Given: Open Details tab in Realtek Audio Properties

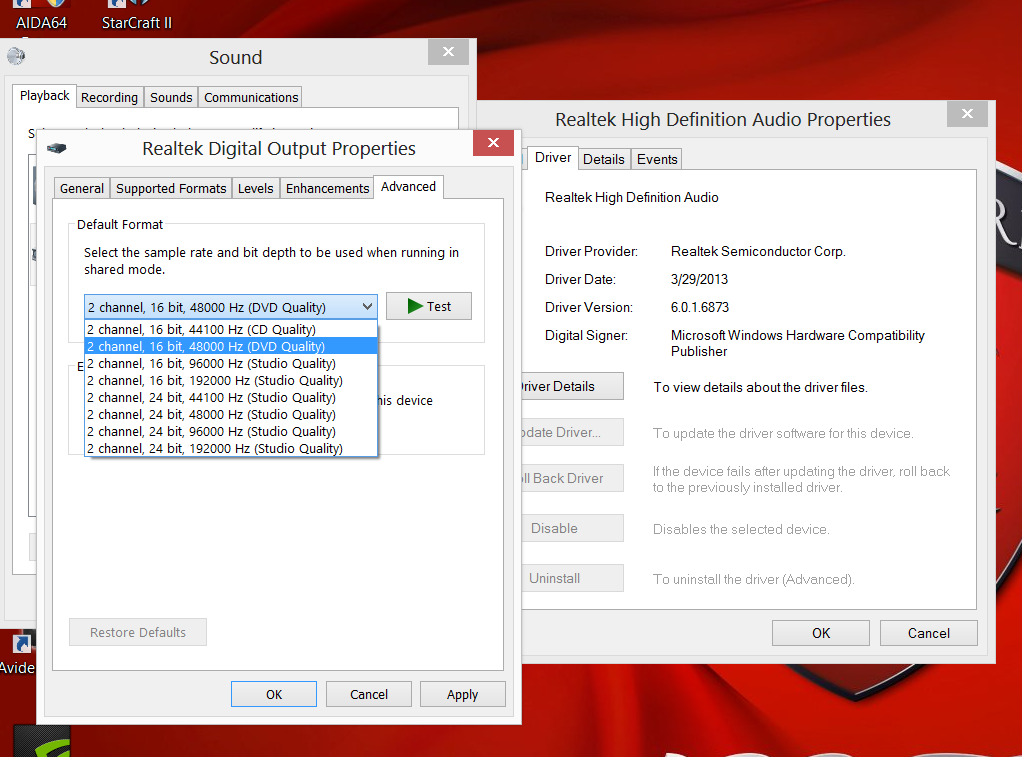Looking at the screenshot, I should point(604,159).
